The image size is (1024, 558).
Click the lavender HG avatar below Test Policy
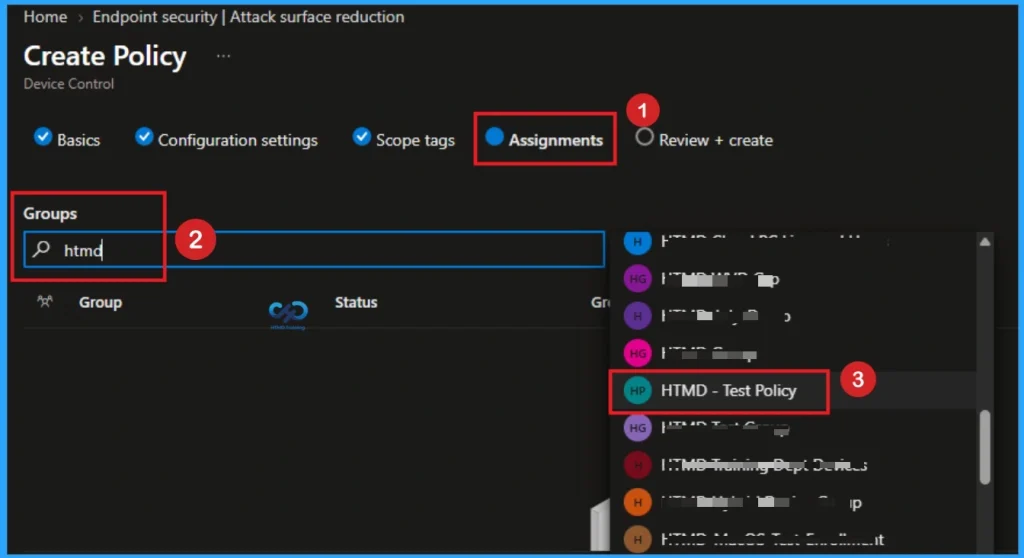[x=637, y=428]
